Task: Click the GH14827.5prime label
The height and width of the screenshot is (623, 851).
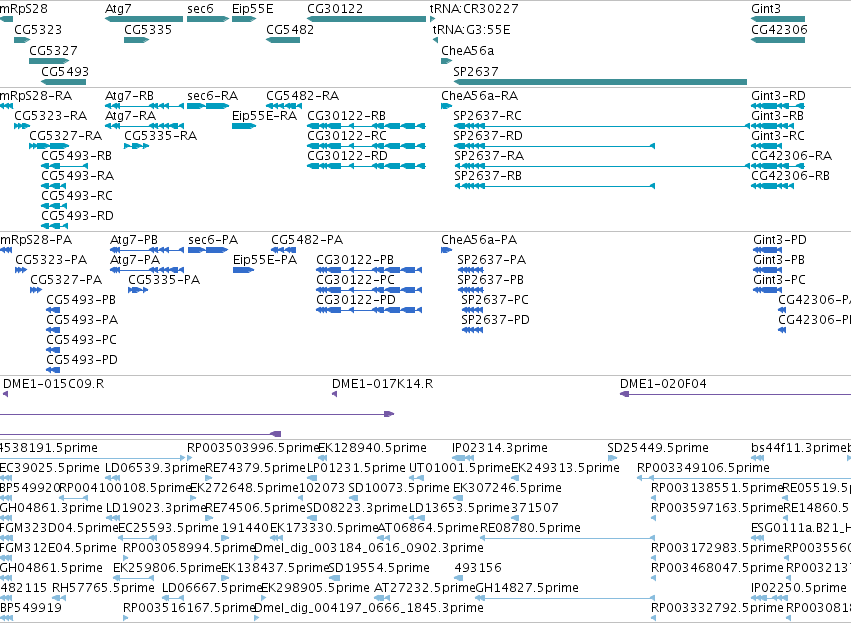Action: (x=527, y=588)
